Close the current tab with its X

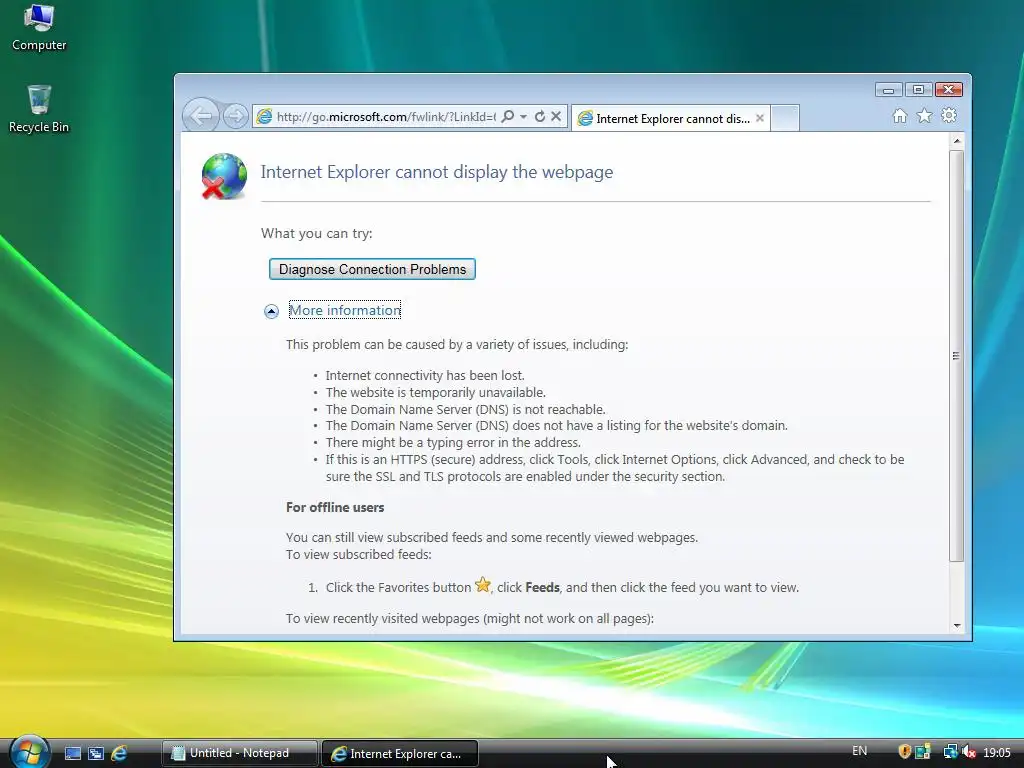click(760, 118)
